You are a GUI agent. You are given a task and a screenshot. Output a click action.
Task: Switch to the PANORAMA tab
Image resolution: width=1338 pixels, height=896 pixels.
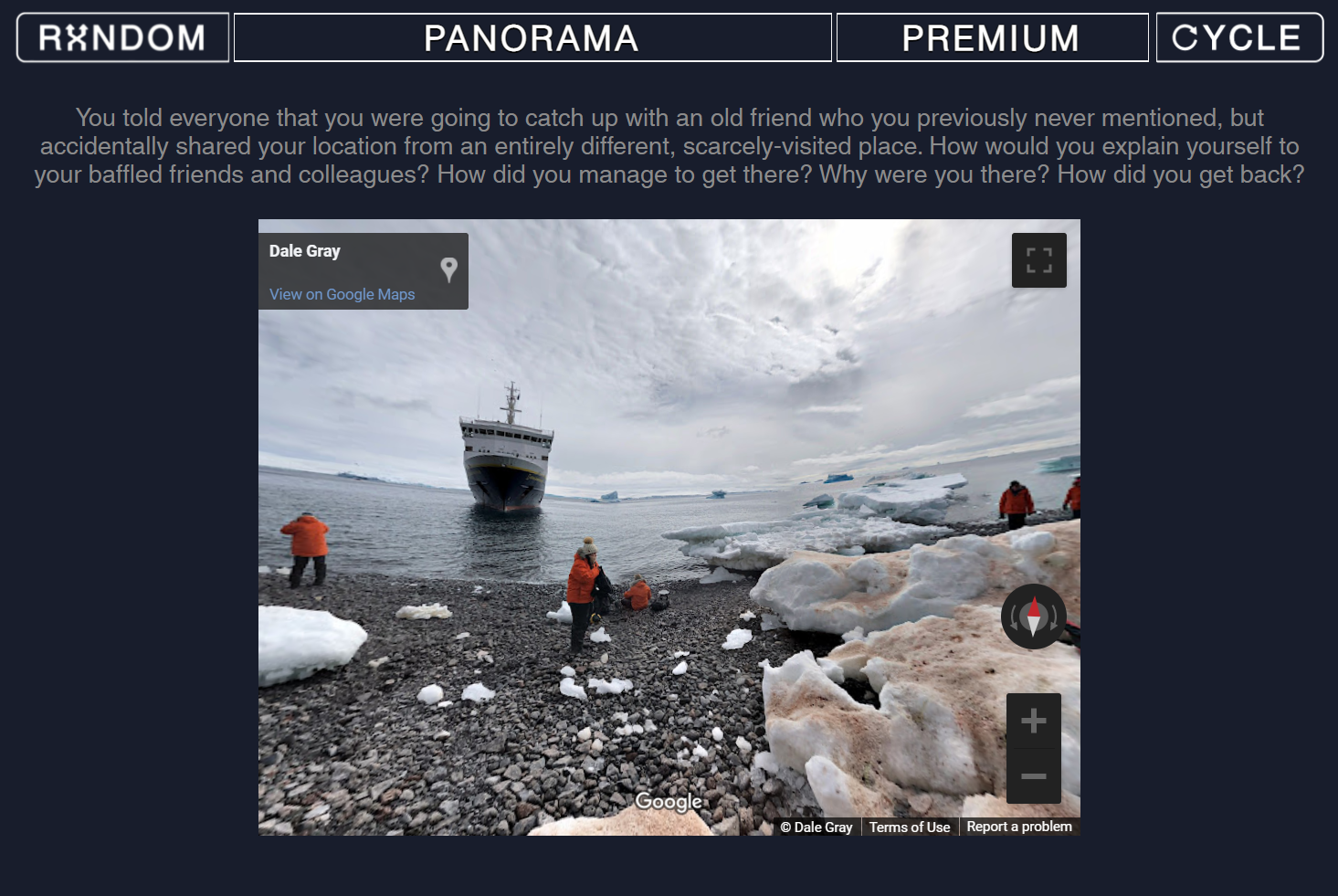click(x=532, y=37)
